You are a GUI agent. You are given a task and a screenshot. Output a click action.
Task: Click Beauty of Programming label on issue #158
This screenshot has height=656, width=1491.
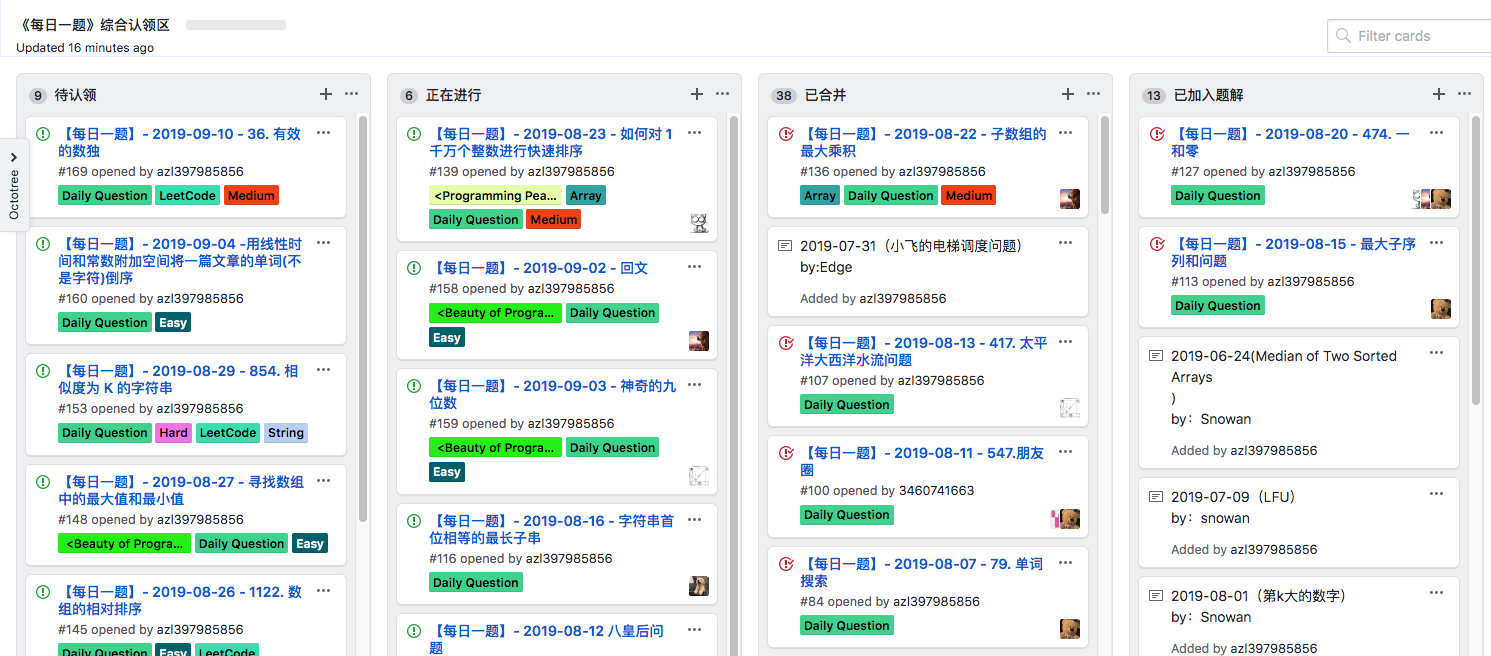496,313
